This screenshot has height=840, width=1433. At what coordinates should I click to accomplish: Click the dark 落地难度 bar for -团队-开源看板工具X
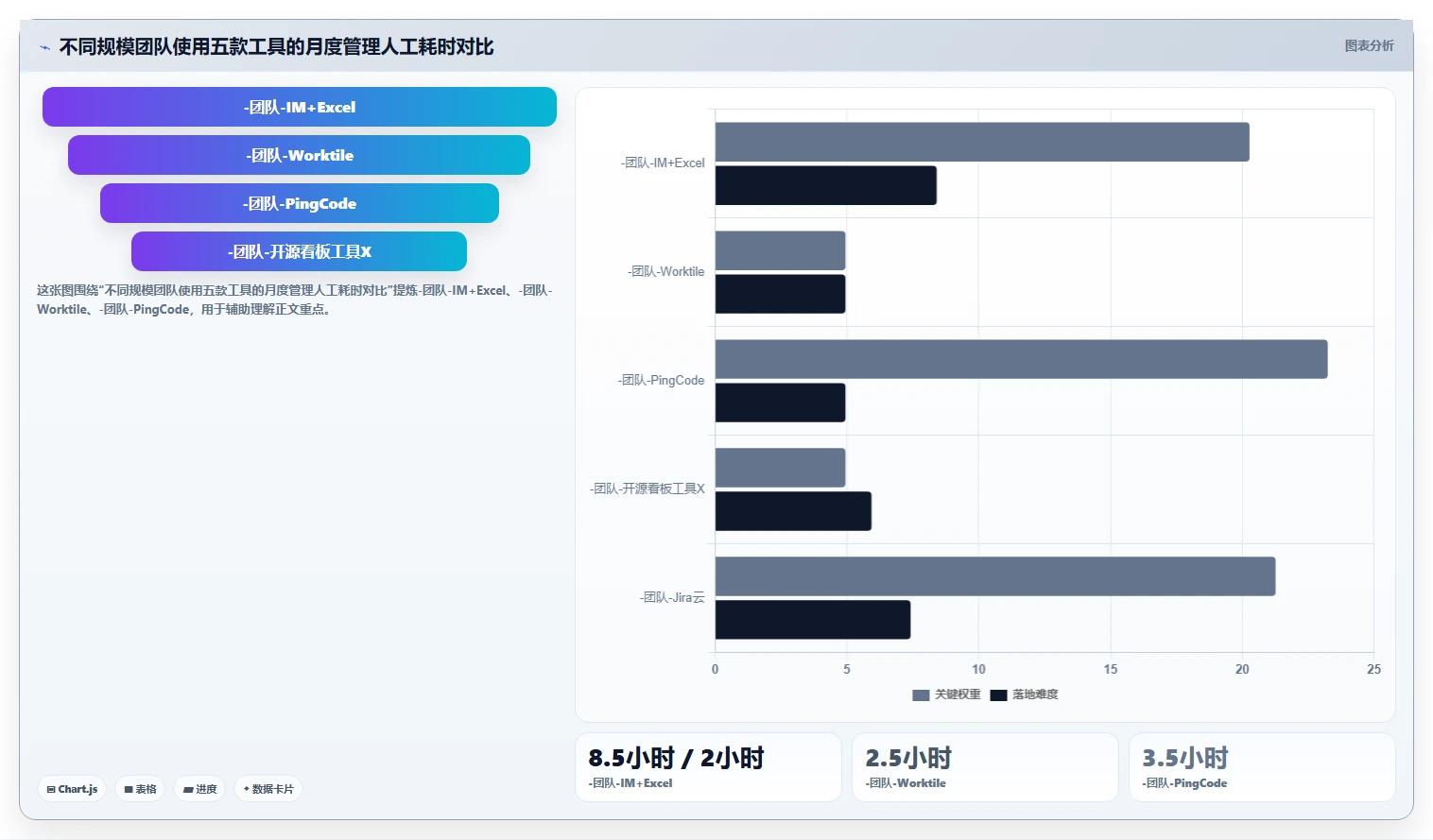[x=793, y=511]
